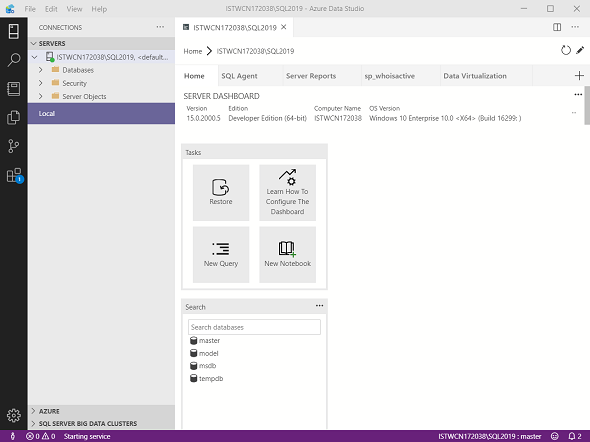Select the model database
Viewport: 590px width, 442px height.
point(204,353)
